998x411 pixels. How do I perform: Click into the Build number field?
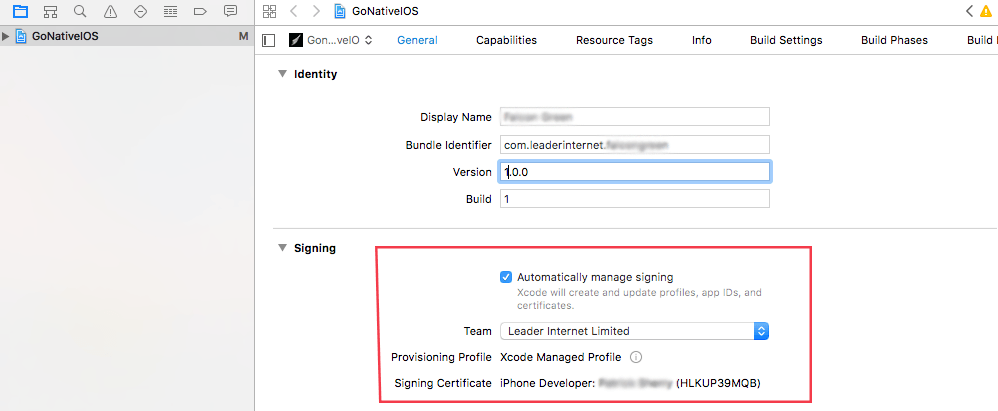click(635, 199)
